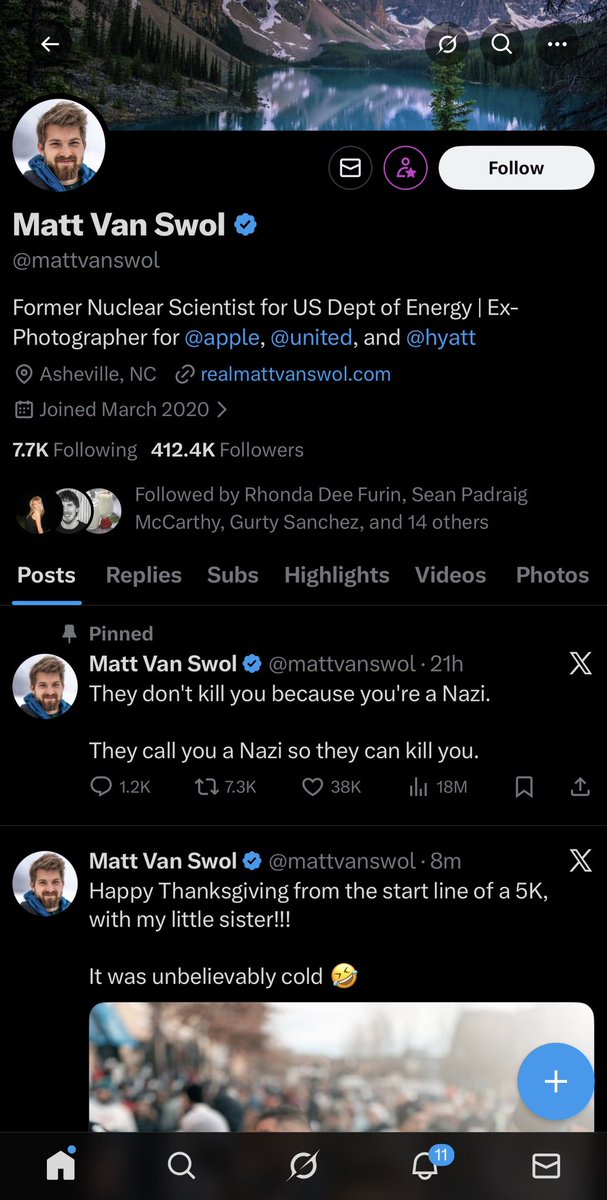Tap the pink subscribe person icon
The image size is (607, 1200).
point(405,168)
